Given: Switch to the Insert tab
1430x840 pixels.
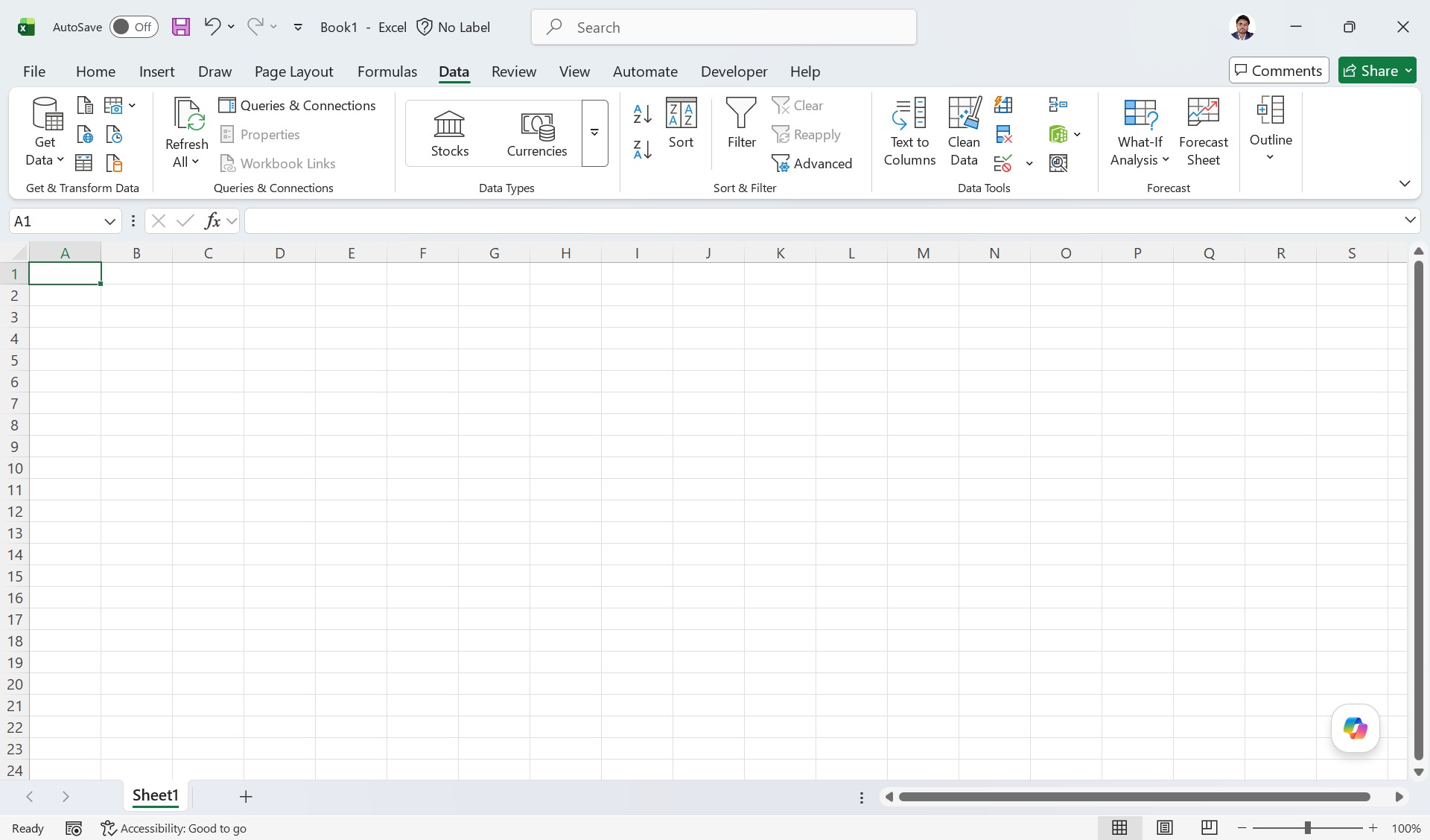Looking at the screenshot, I should point(156,71).
